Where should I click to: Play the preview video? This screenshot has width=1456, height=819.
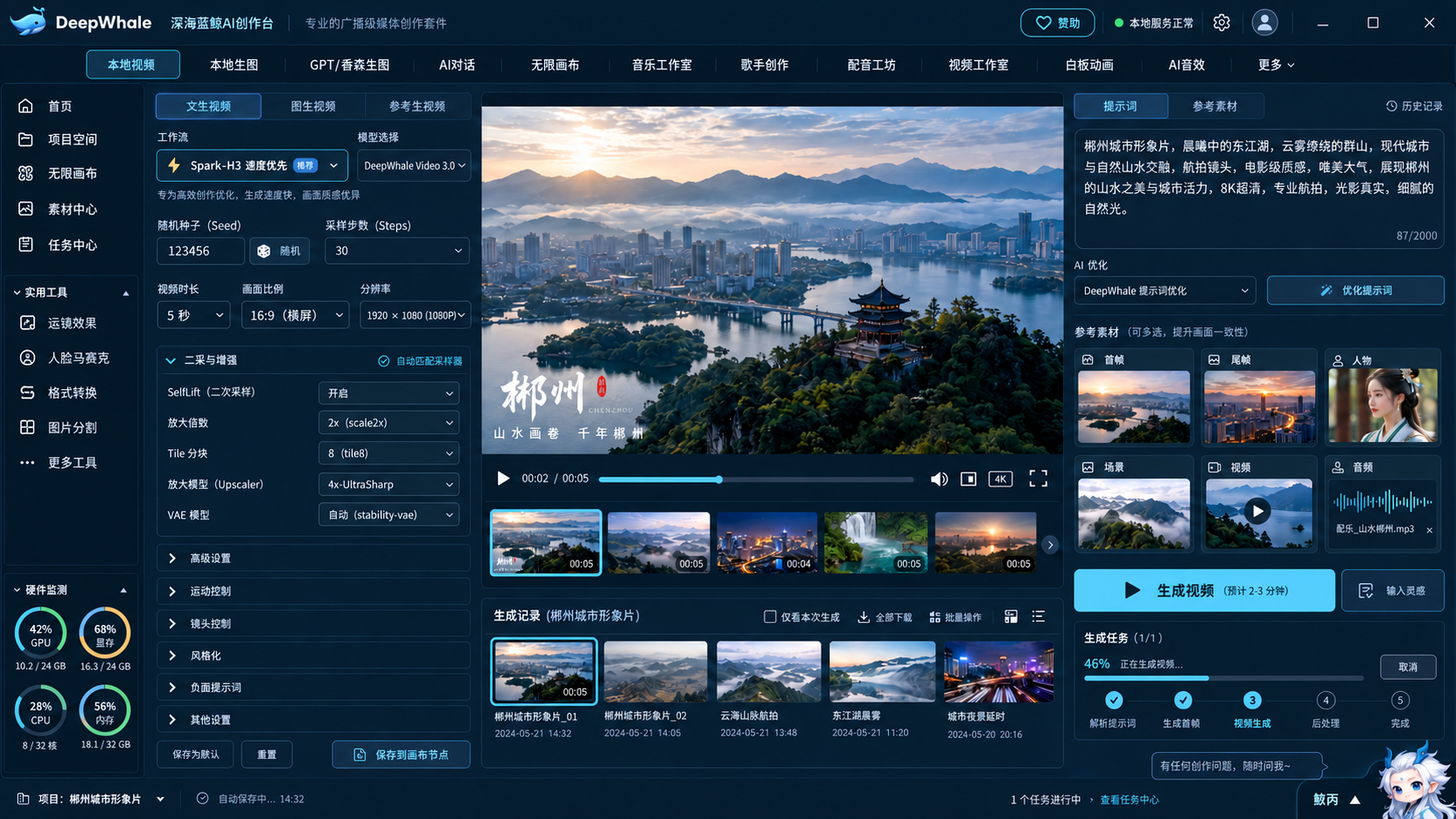tap(502, 479)
